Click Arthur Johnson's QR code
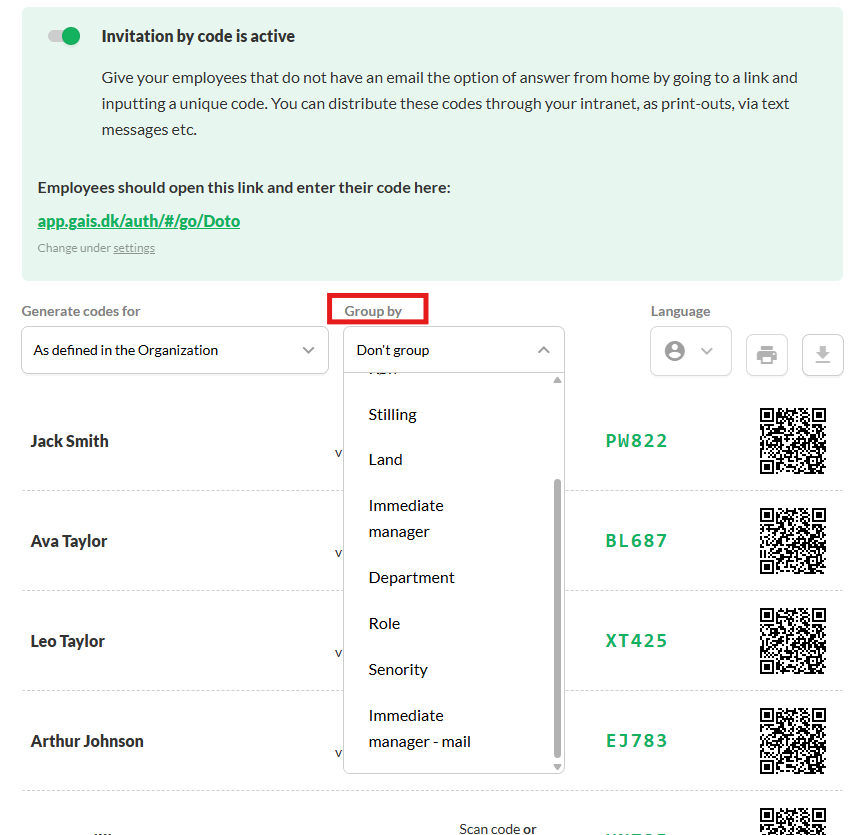This screenshot has width=852, height=835. 792,741
